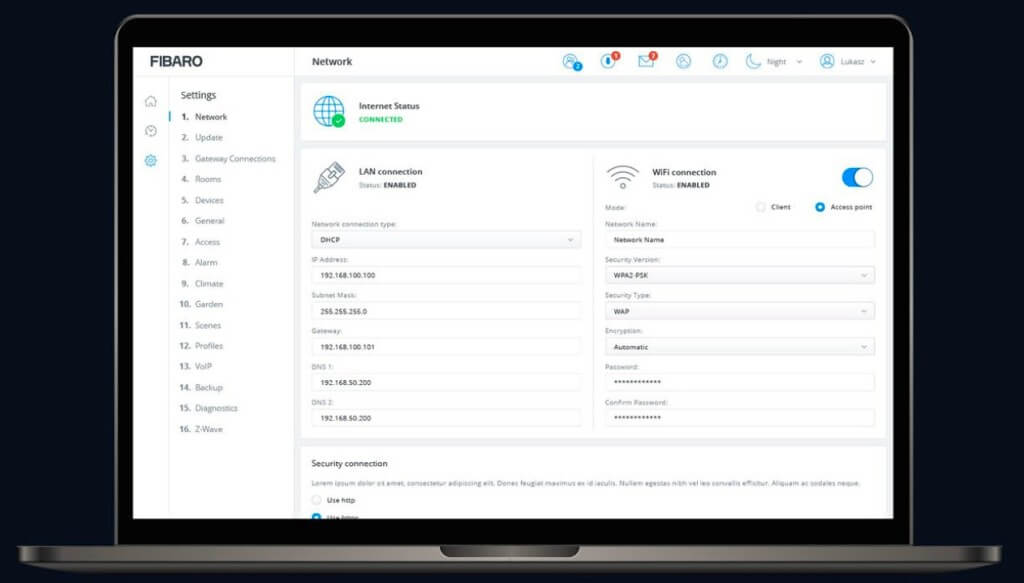Viewport: 1024px width, 583px height.
Task: Open the mail envelope icon
Action: (x=647, y=61)
